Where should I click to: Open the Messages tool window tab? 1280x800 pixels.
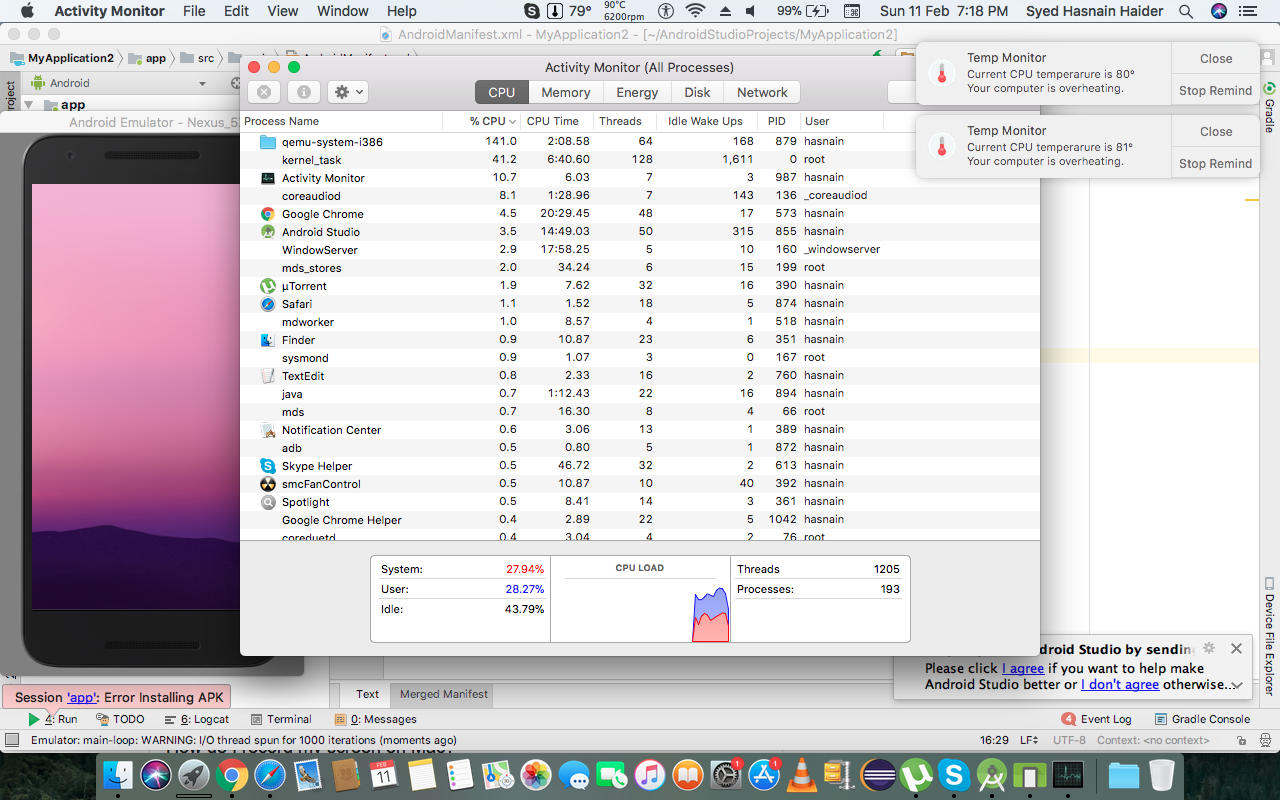click(376, 719)
